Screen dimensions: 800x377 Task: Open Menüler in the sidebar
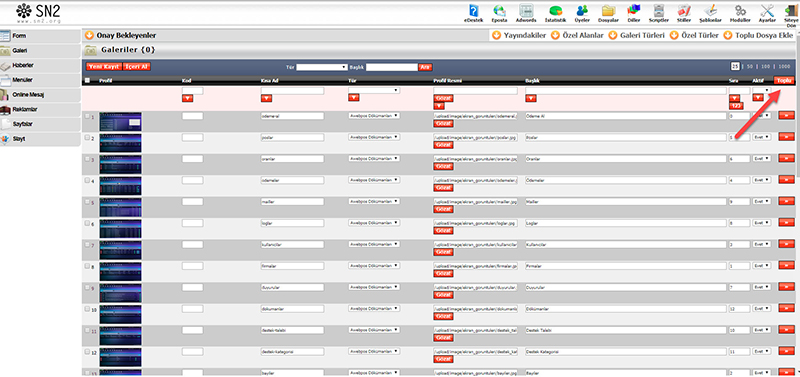[x=40, y=80]
